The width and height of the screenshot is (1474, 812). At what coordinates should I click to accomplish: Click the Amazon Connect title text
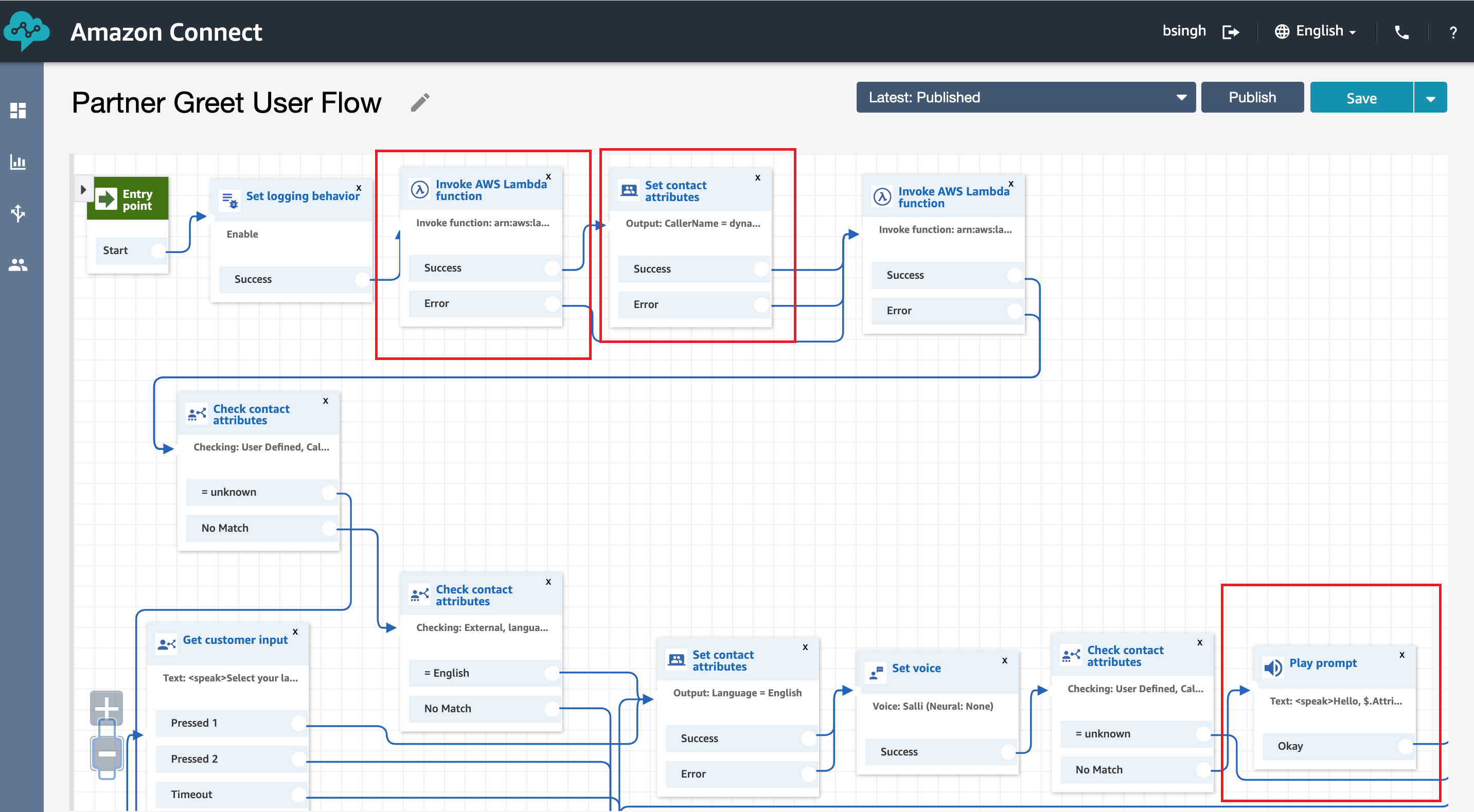click(x=166, y=32)
